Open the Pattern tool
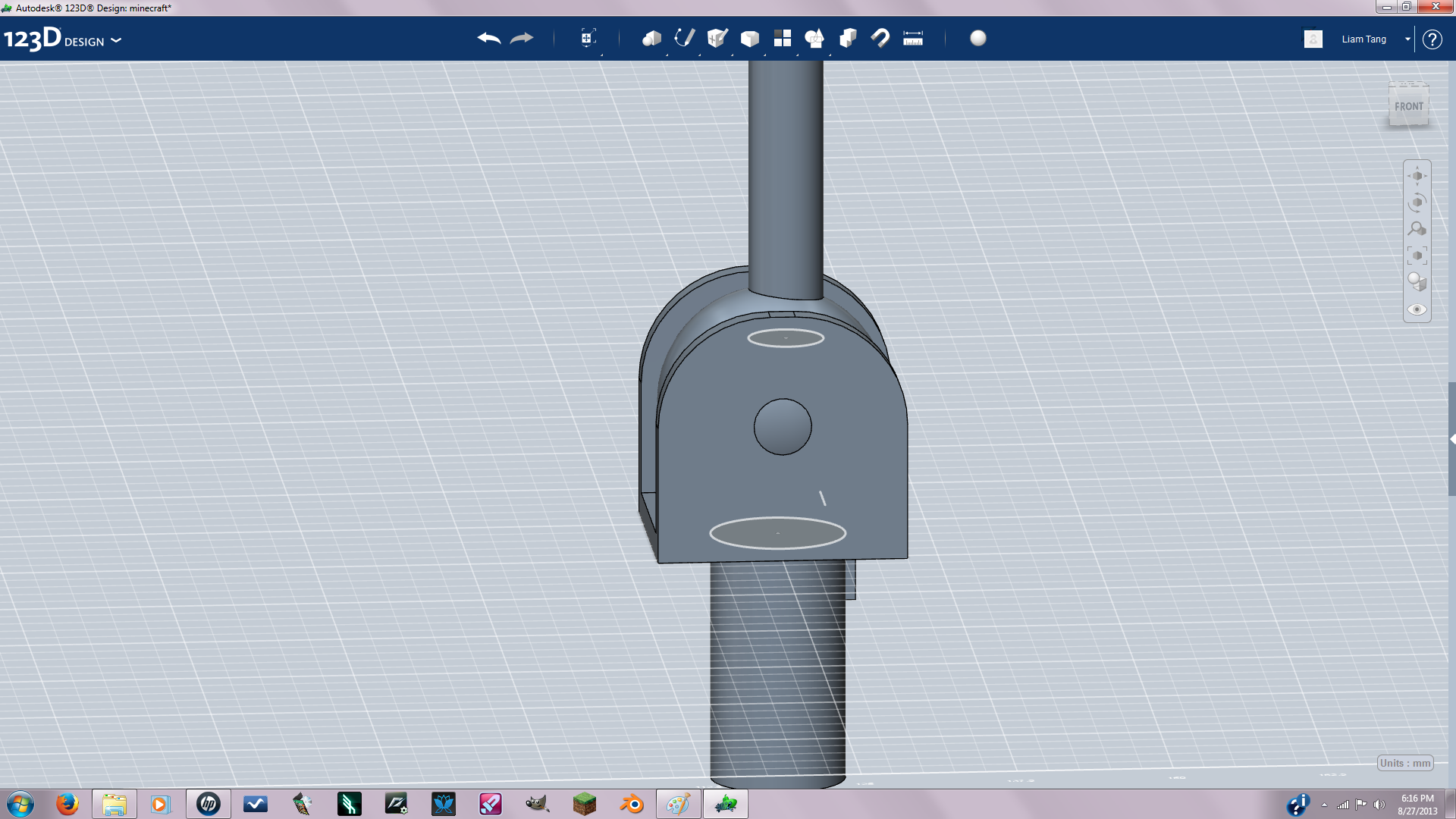 click(x=783, y=38)
